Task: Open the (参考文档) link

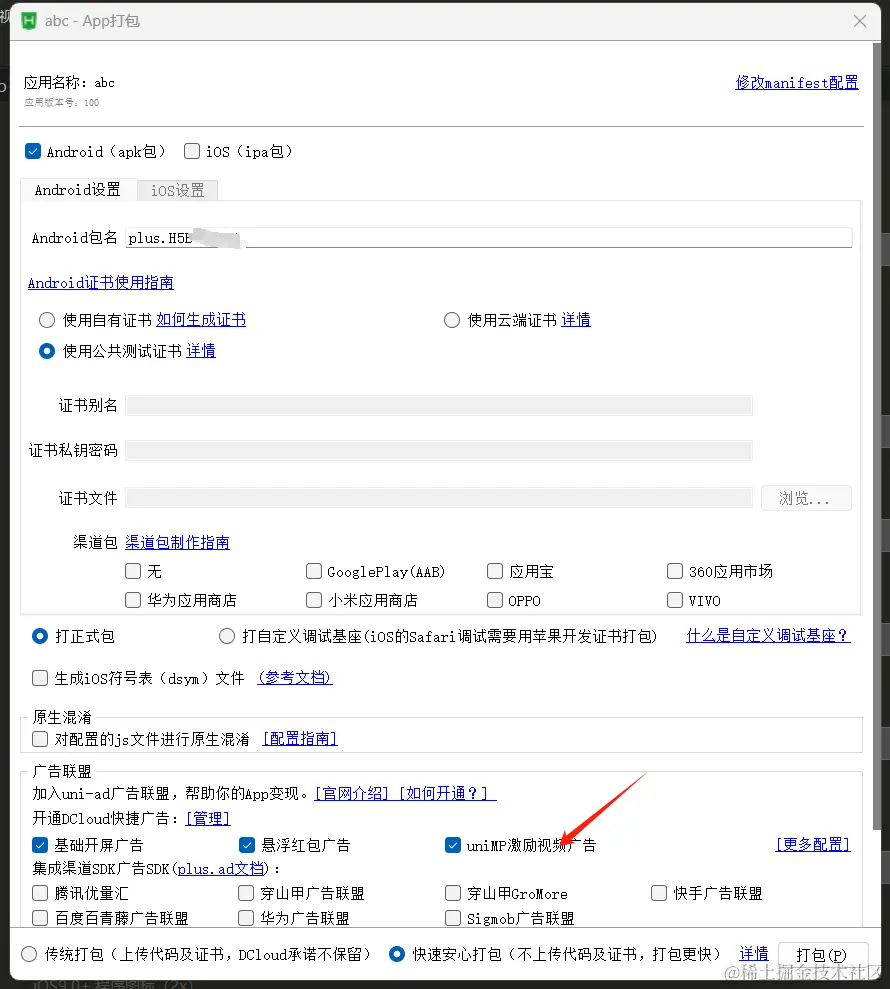Action: pyautogui.click(x=295, y=678)
